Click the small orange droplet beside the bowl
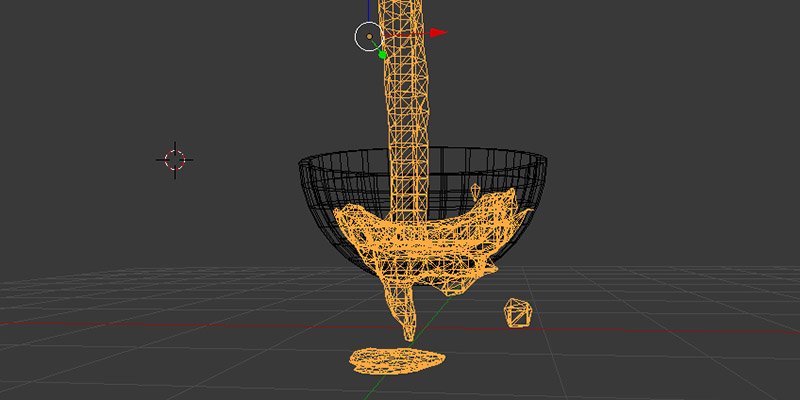The image size is (800, 400). point(518,313)
